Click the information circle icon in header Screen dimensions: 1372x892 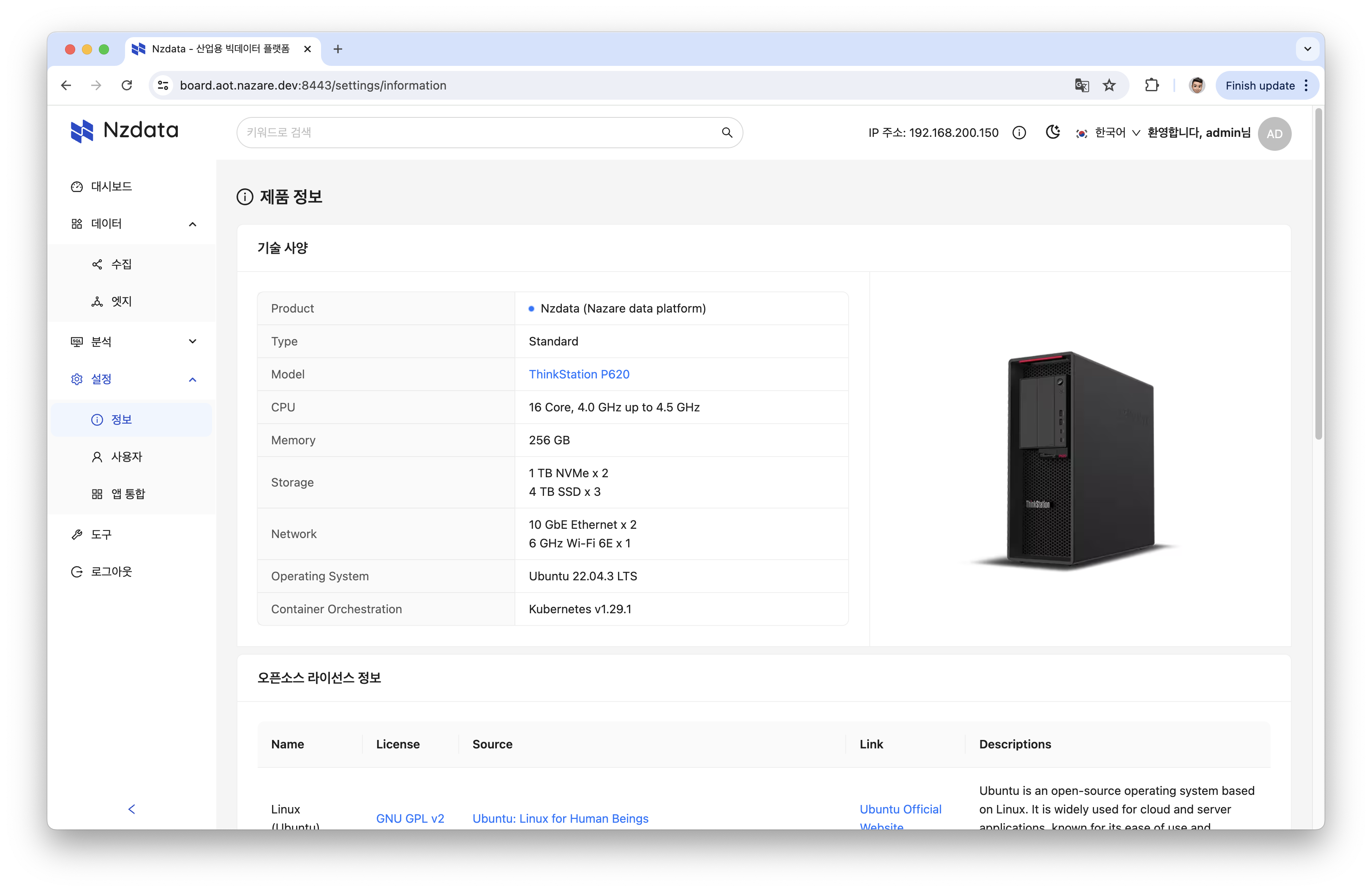point(1019,132)
